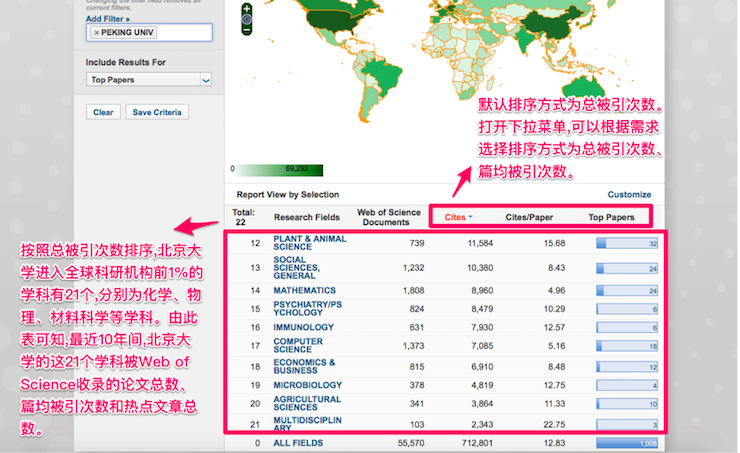The width and height of the screenshot is (740, 453).
Task: Click the Save Criteria button
Action: (157, 112)
